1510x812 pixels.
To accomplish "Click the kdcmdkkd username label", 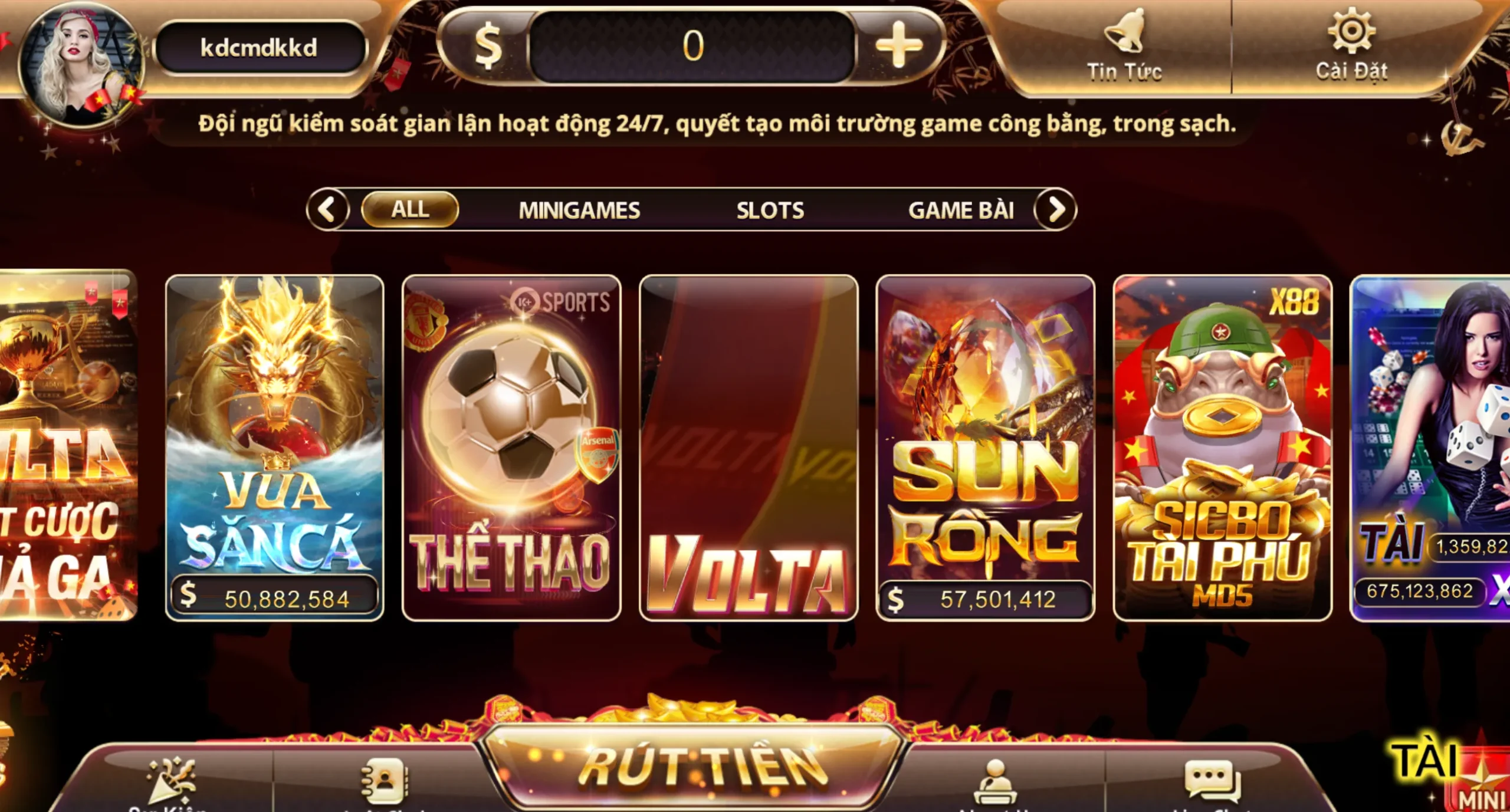I will [x=259, y=48].
